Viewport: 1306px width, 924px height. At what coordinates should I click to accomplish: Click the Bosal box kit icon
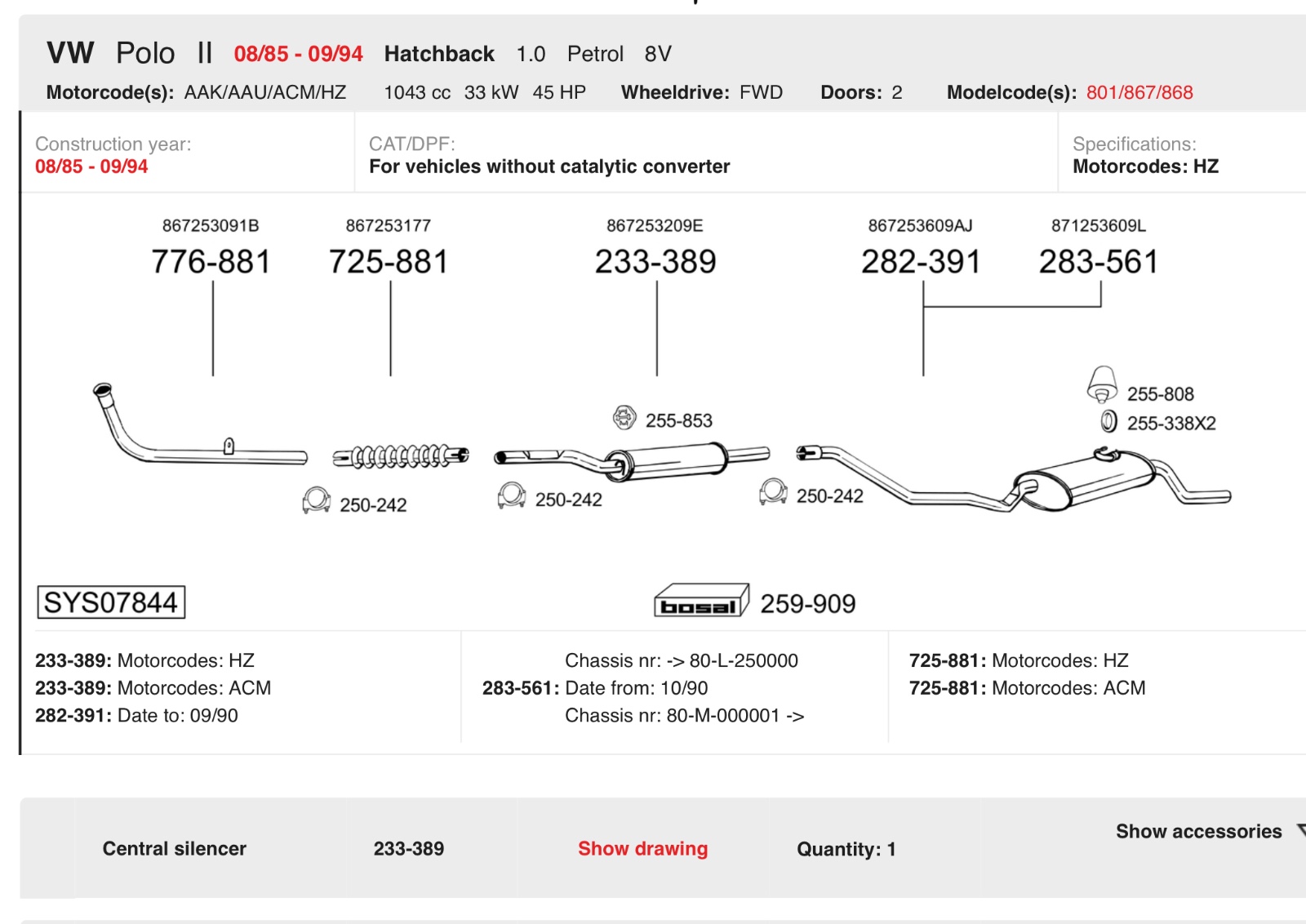[x=701, y=601]
